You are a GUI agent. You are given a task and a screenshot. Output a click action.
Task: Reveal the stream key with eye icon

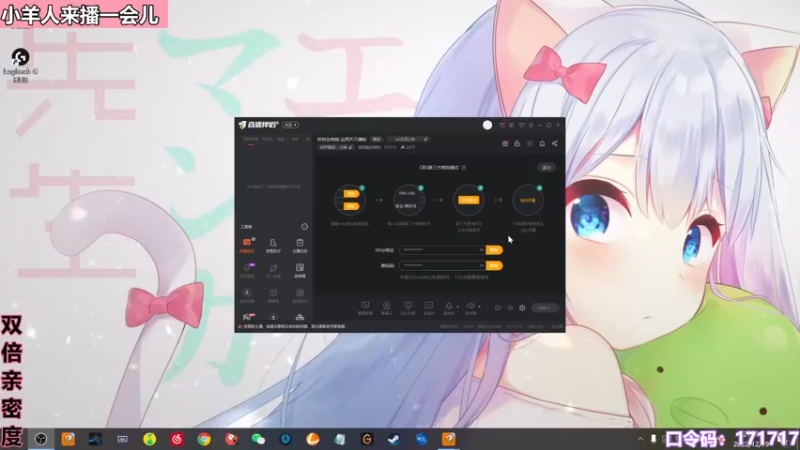[x=481, y=266]
